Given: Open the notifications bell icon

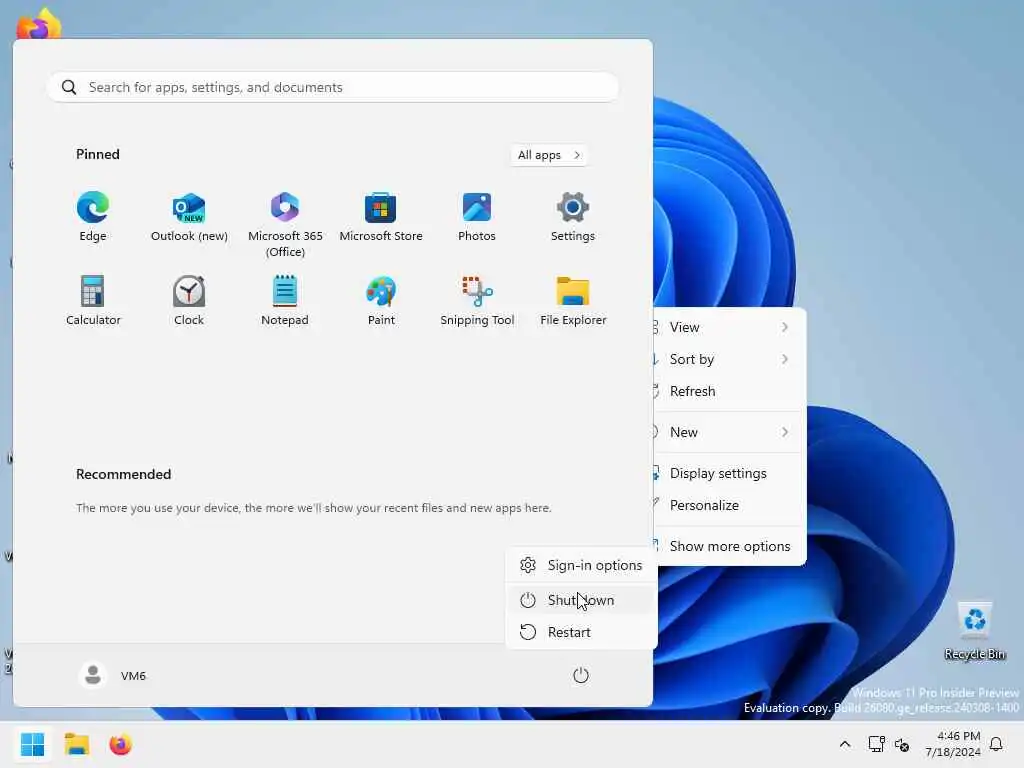Looking at the screenshot, I should tap(997, 744).
